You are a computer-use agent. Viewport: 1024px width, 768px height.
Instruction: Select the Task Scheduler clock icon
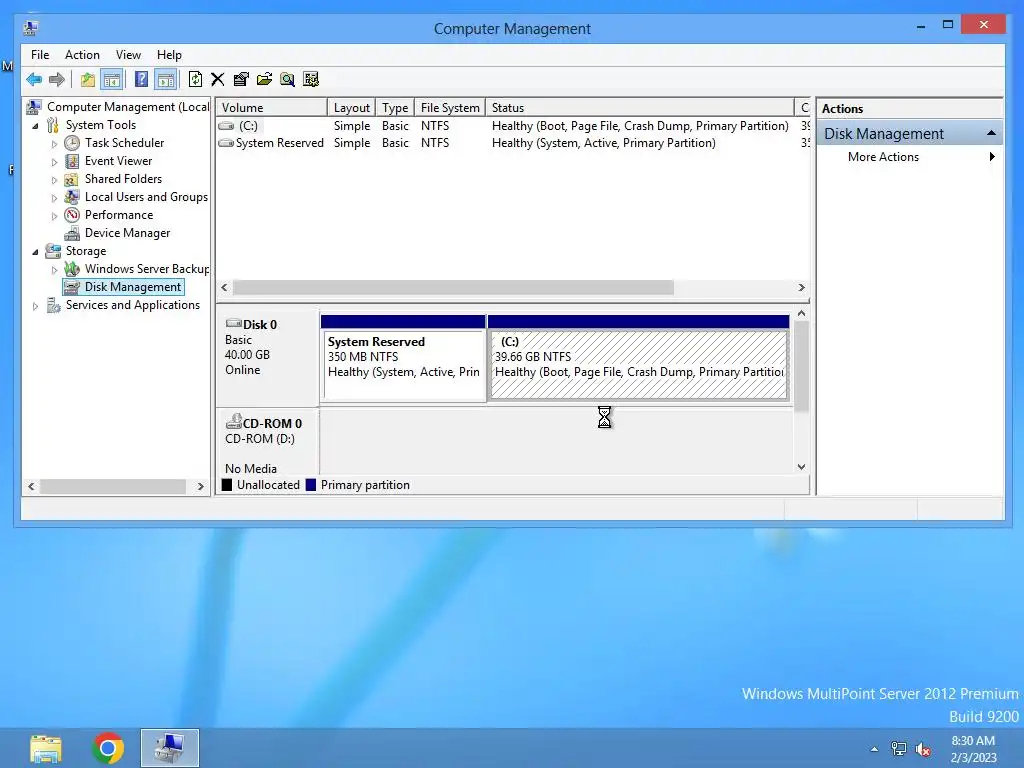(72, 143)
